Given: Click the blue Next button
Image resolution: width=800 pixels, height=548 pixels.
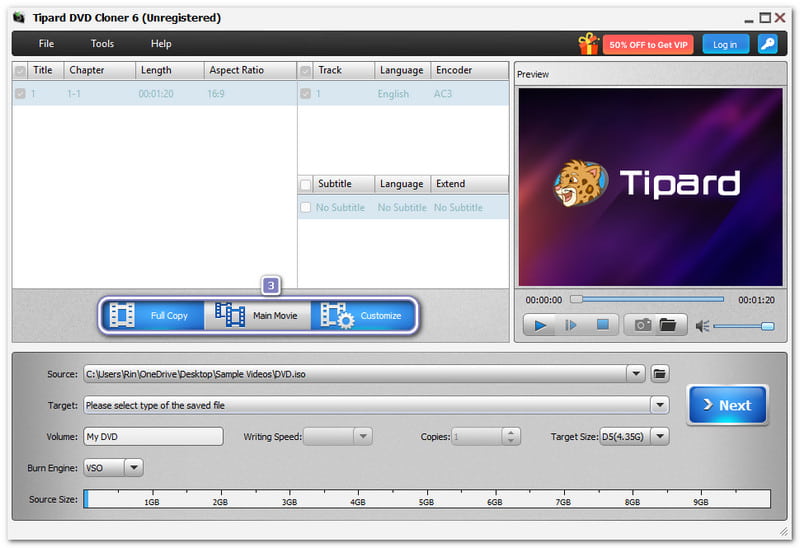Looking at the screenshot, I should (727, 405).
